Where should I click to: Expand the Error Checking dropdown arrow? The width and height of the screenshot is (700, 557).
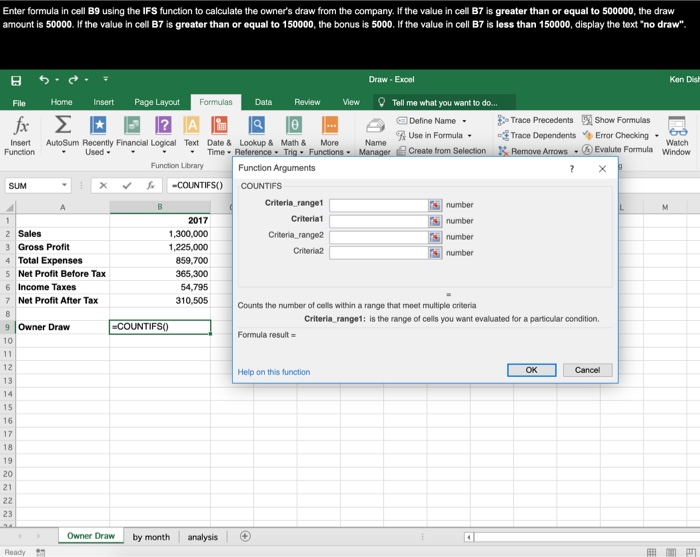tap(657, 136)
